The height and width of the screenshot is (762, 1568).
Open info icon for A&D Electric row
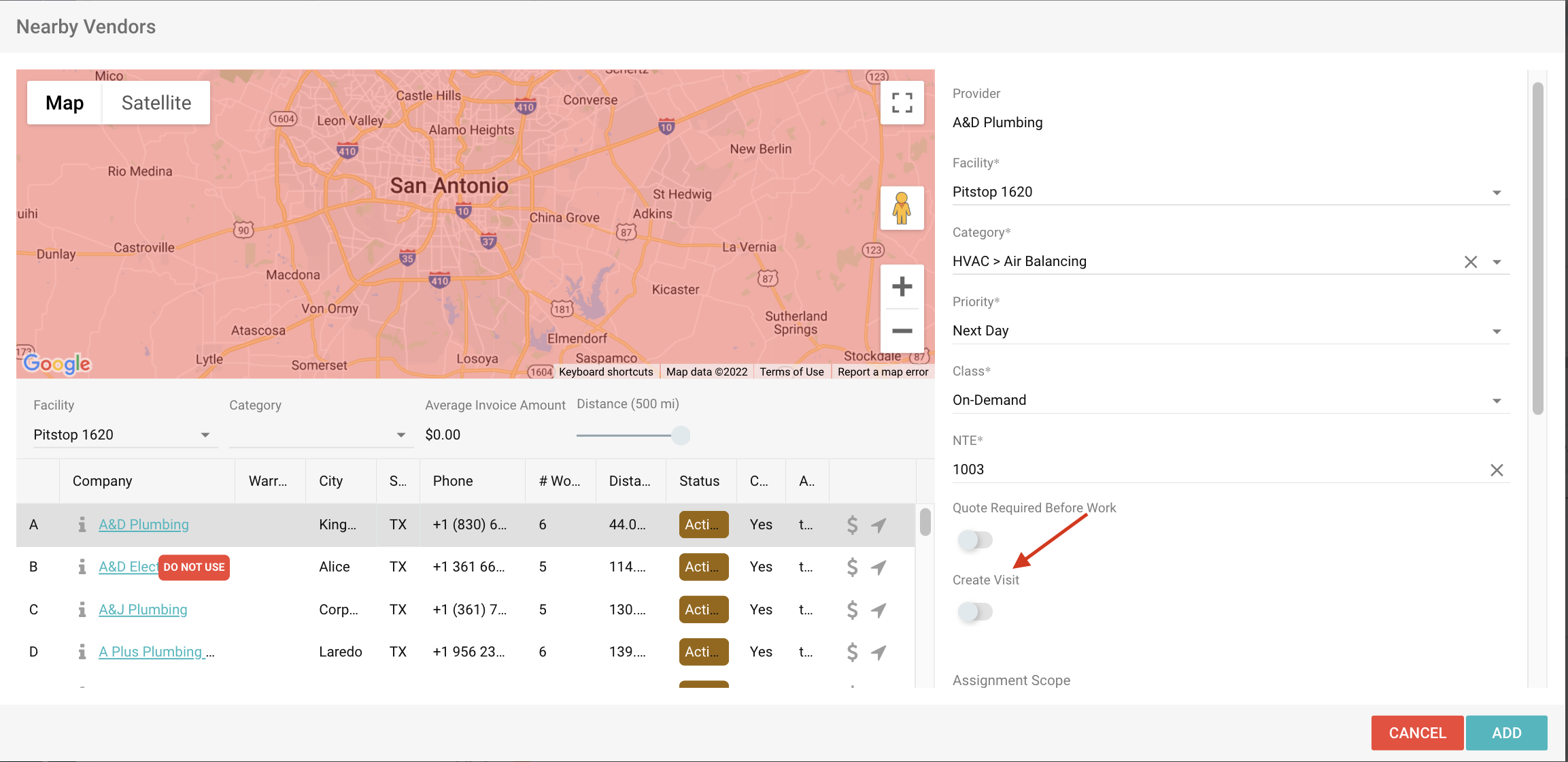pos(82,567)
